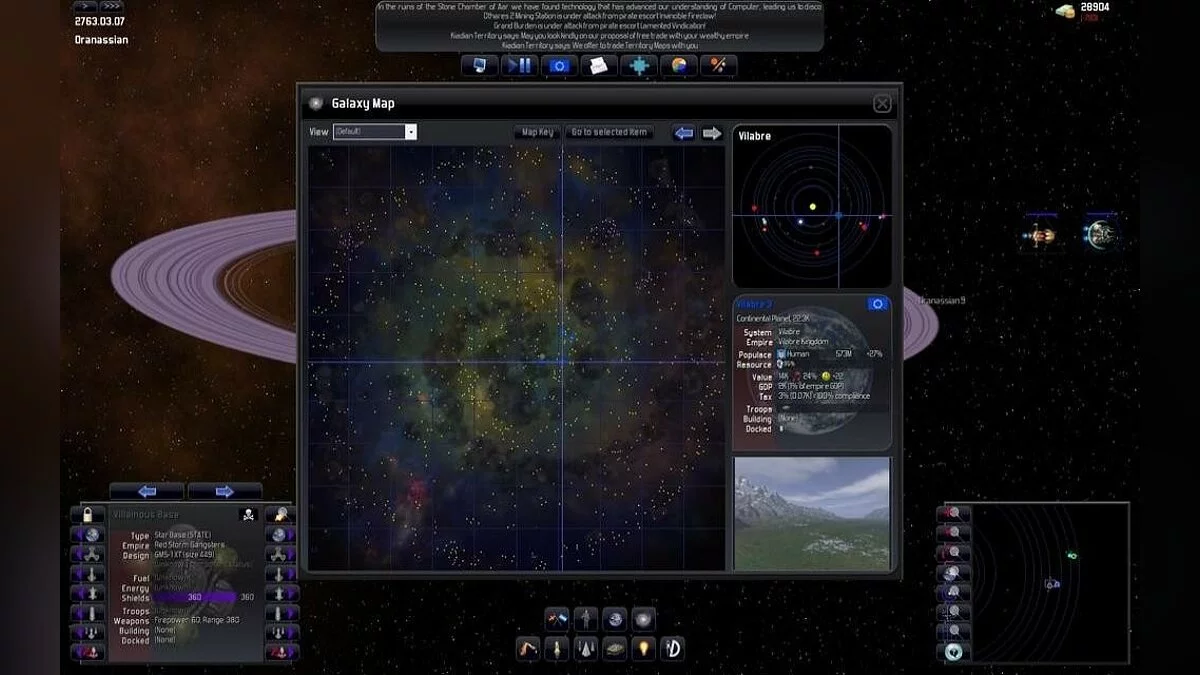Cycle to previous space station icon
1200x675 pixels.
pos(87,555)
